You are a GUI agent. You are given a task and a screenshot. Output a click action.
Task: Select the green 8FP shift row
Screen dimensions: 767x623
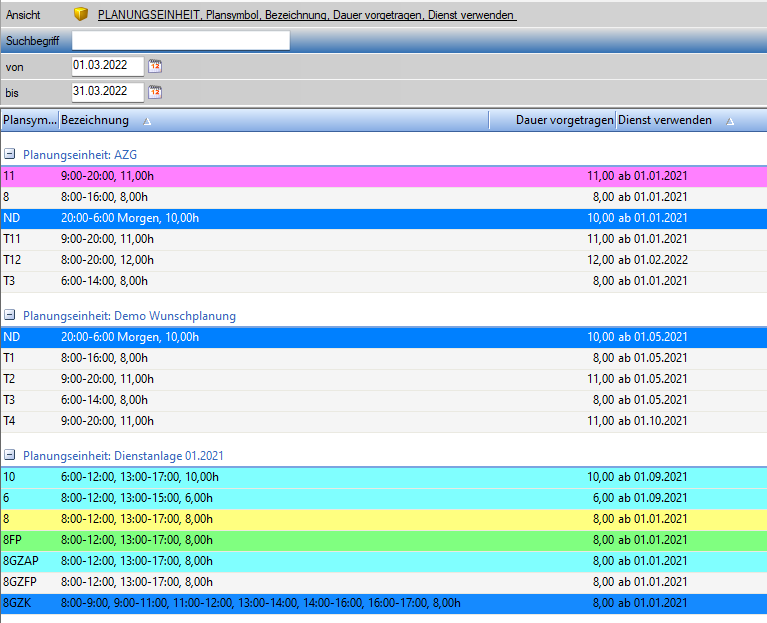point(300,540)
